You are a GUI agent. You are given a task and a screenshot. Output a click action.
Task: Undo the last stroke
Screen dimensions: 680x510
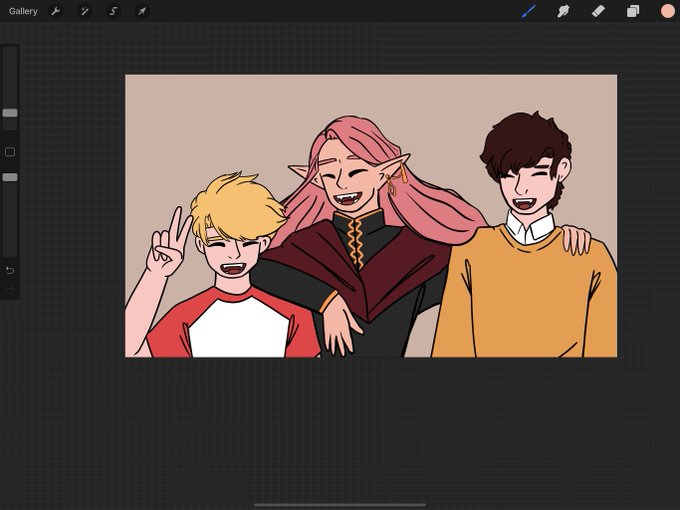click(x=10, y=271)
